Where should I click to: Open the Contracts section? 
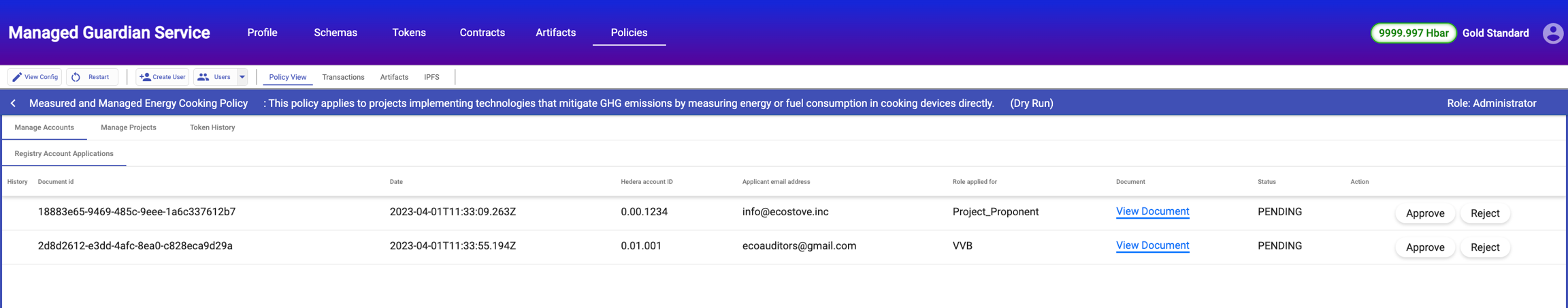pos(482,33)
